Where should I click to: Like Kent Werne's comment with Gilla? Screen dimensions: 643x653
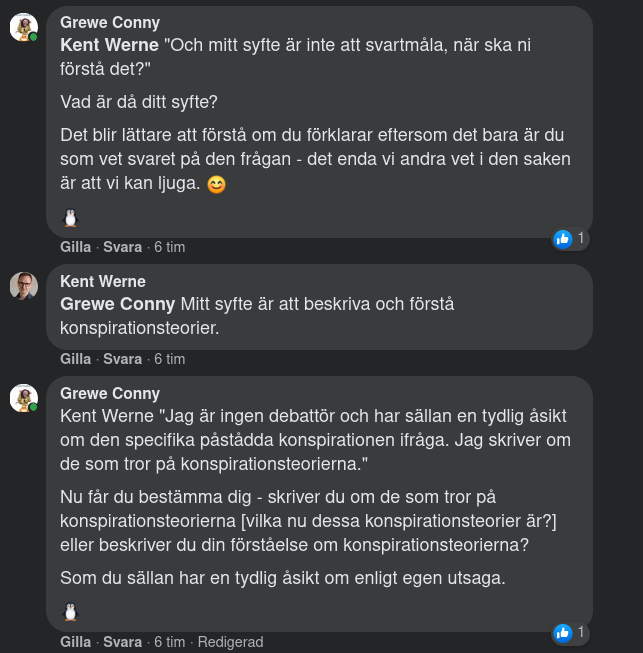coord(75,359)
